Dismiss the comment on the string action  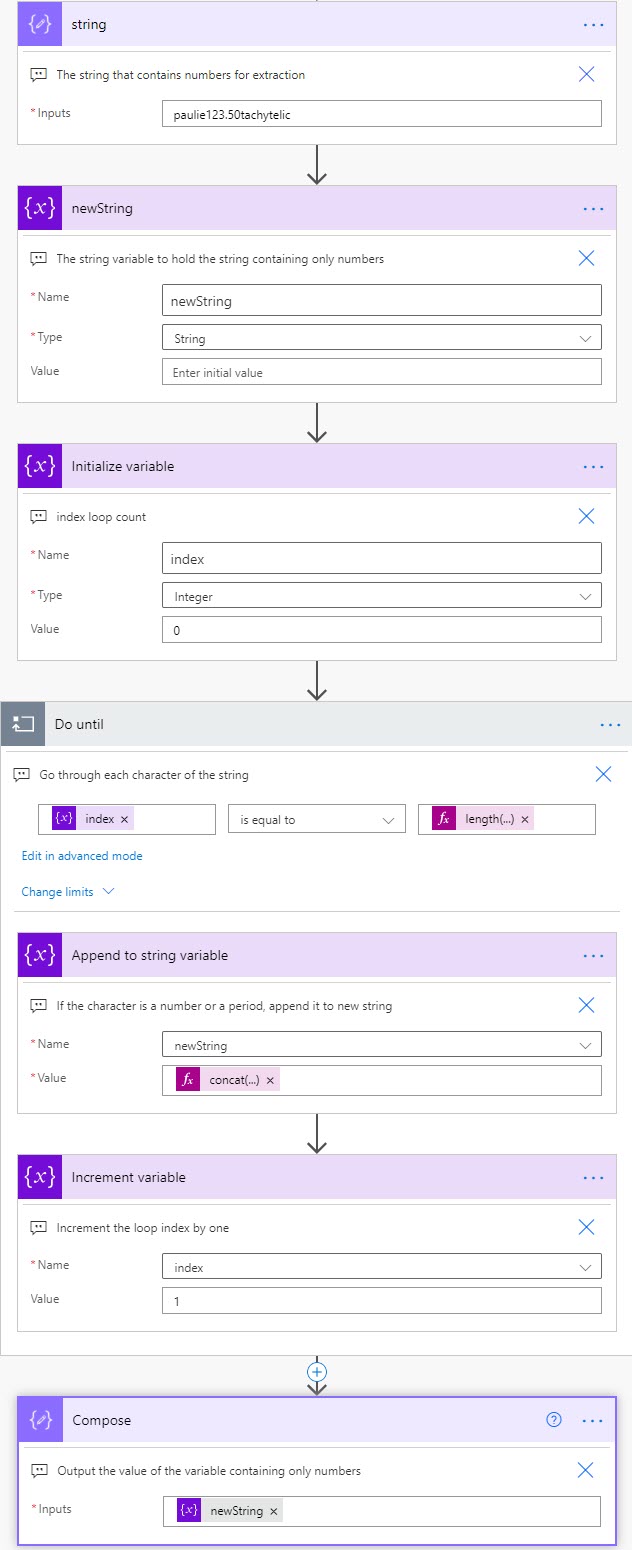point(587,73)
